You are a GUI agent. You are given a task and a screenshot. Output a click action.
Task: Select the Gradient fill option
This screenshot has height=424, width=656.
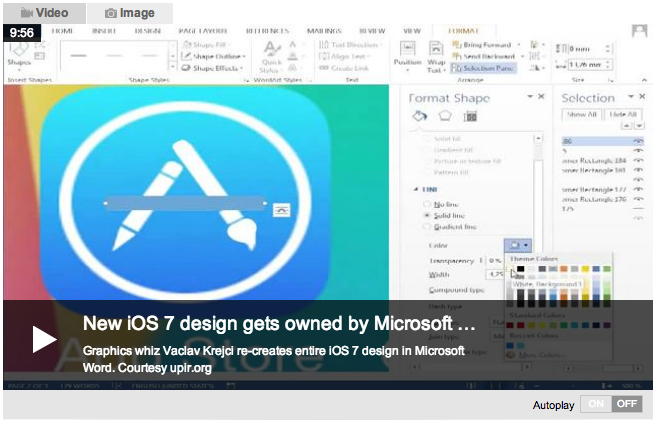coord(449,150)
